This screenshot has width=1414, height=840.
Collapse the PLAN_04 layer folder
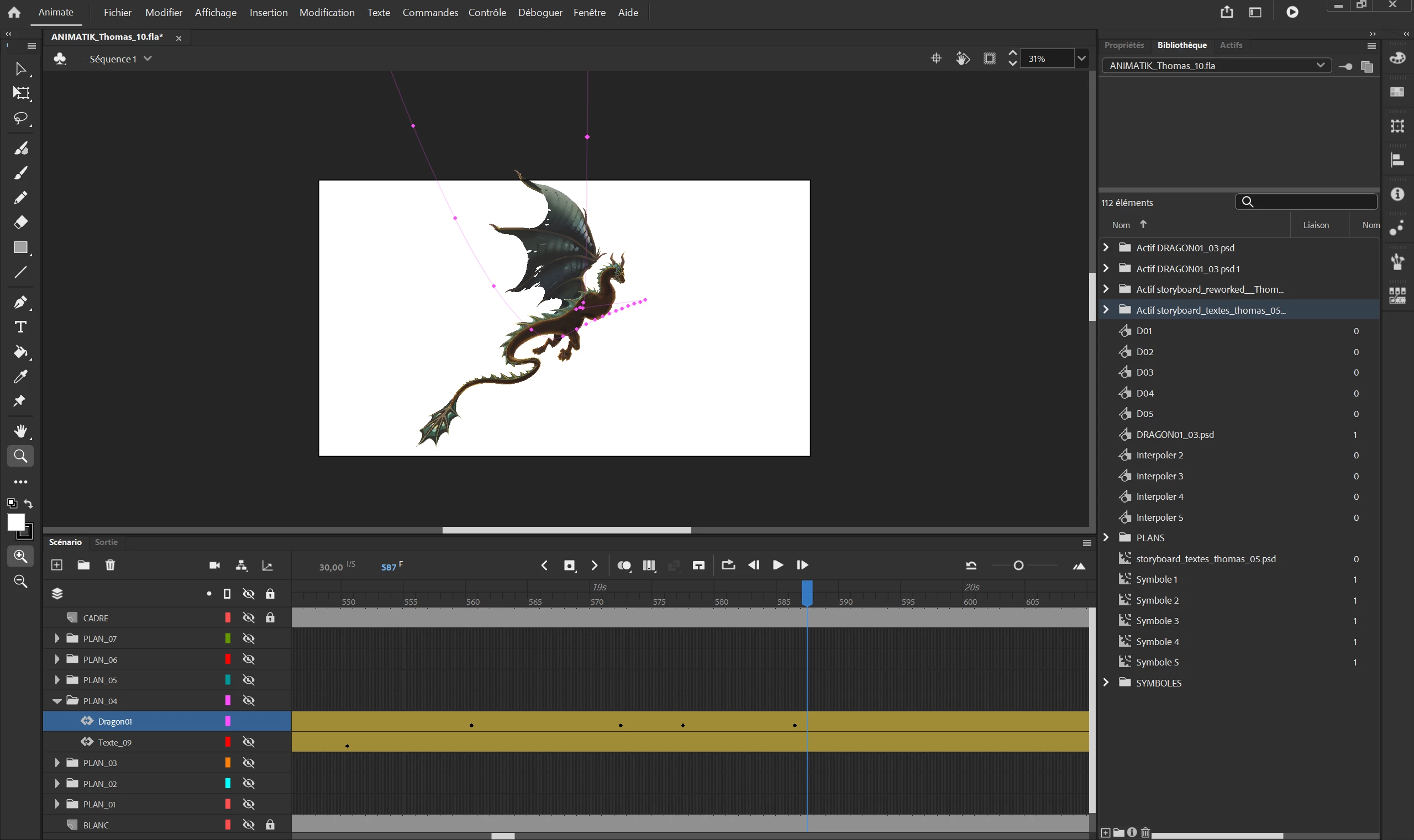coord(56,701)
